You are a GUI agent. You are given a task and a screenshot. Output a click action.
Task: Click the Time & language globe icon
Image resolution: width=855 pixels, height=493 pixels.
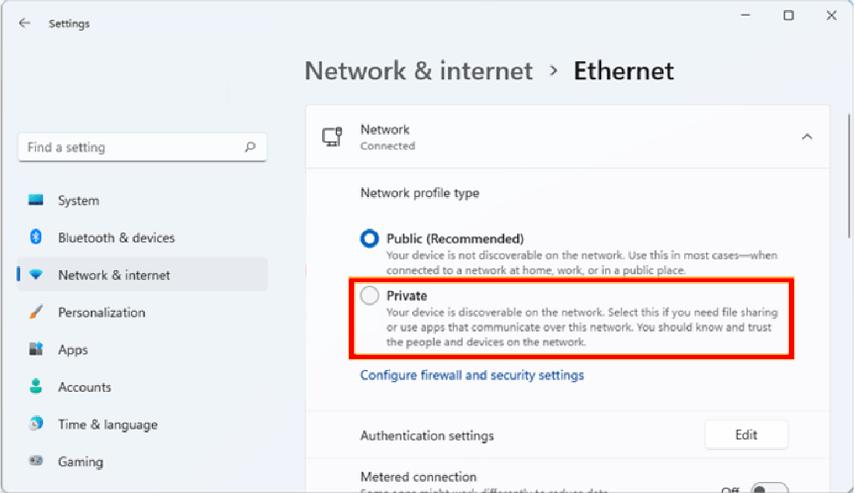click(x=36, y=424)
